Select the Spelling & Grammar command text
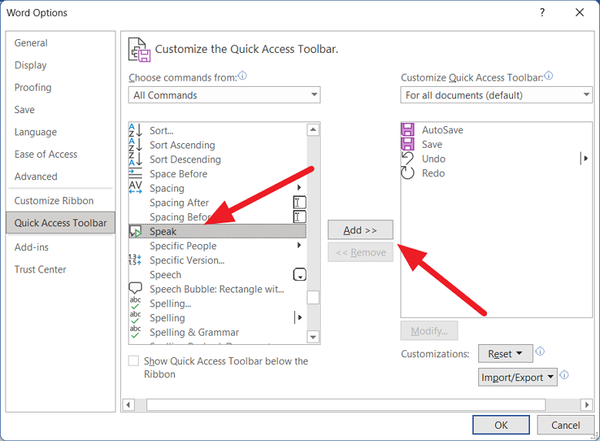The width and height of the screenshot is (600, 441). tap(194, 332)
